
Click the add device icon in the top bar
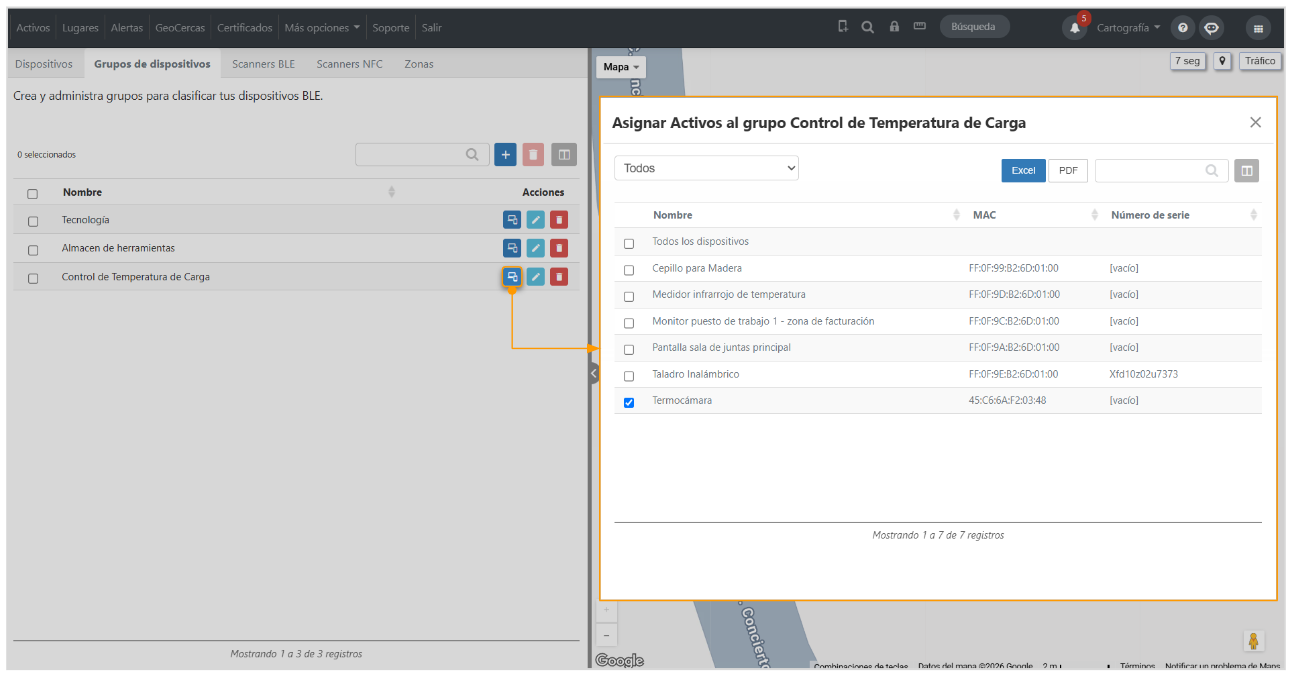click(843, 27)
